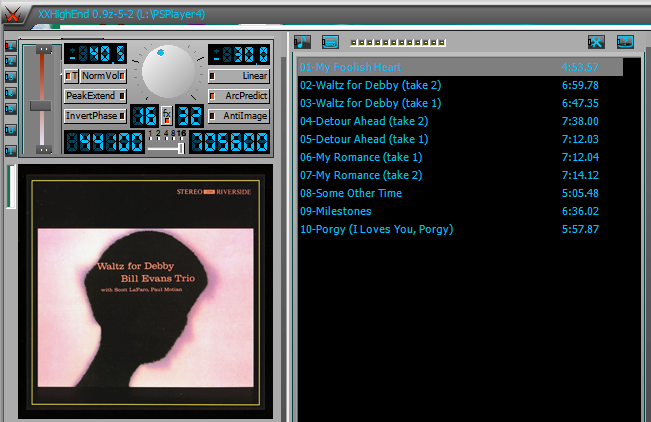Click the duration 6:36.02
This screenshot has height=422, width=651.
[x=580, y=211]
